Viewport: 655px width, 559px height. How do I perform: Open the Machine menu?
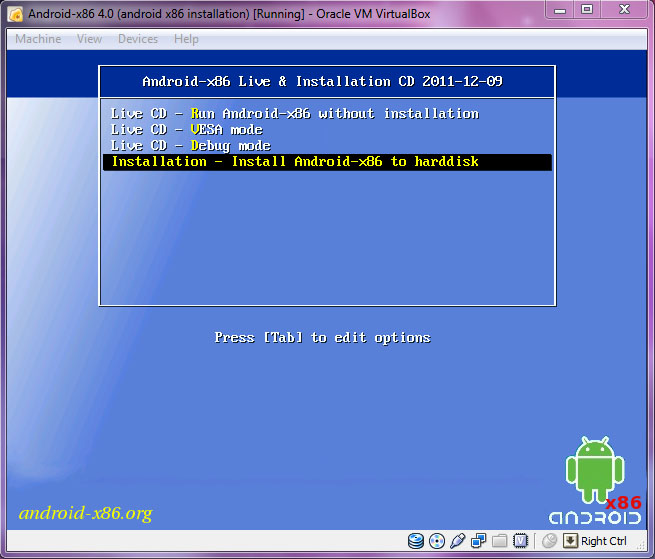click(38, 39)
